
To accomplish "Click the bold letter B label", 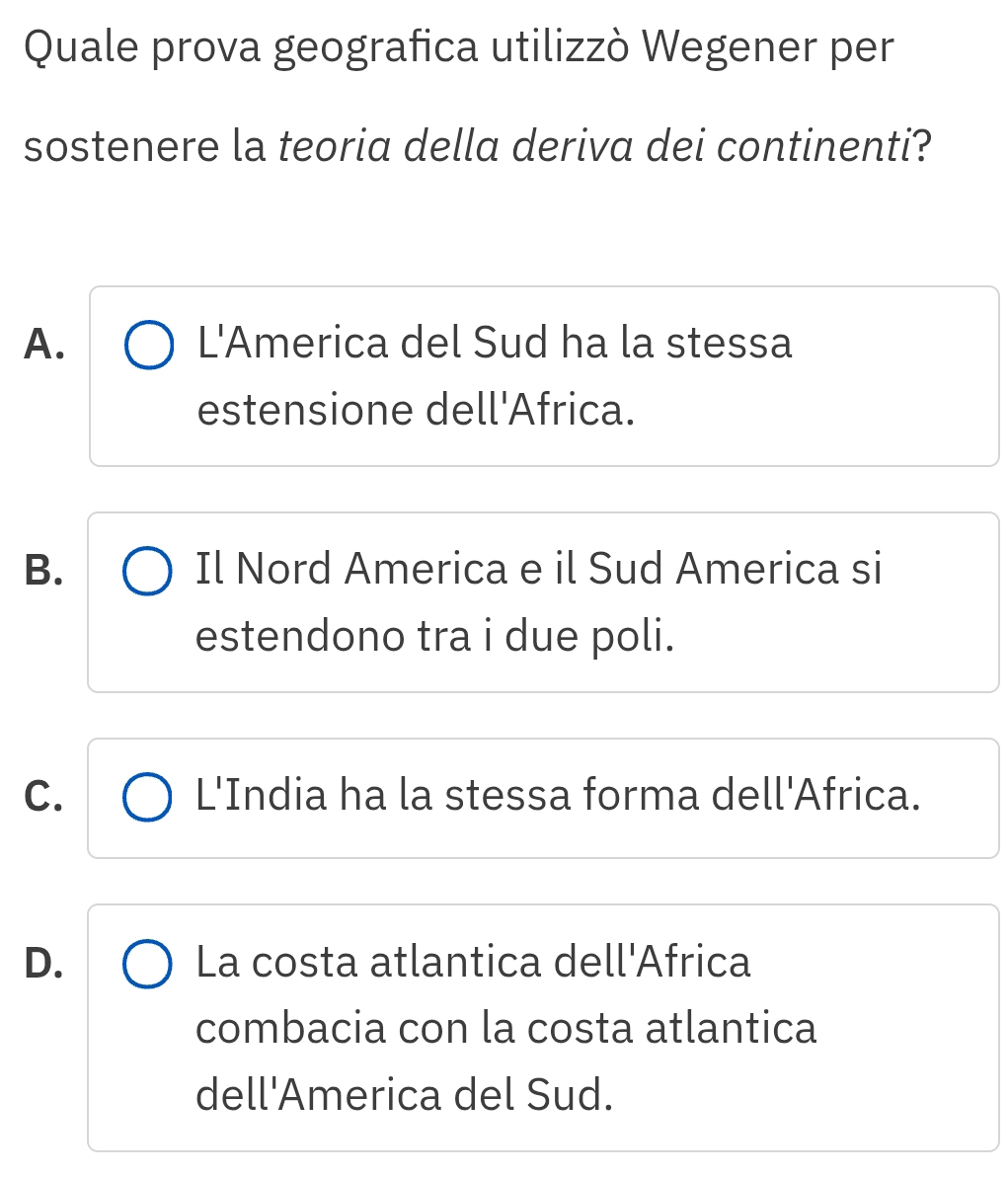I will tap(45, 572).
